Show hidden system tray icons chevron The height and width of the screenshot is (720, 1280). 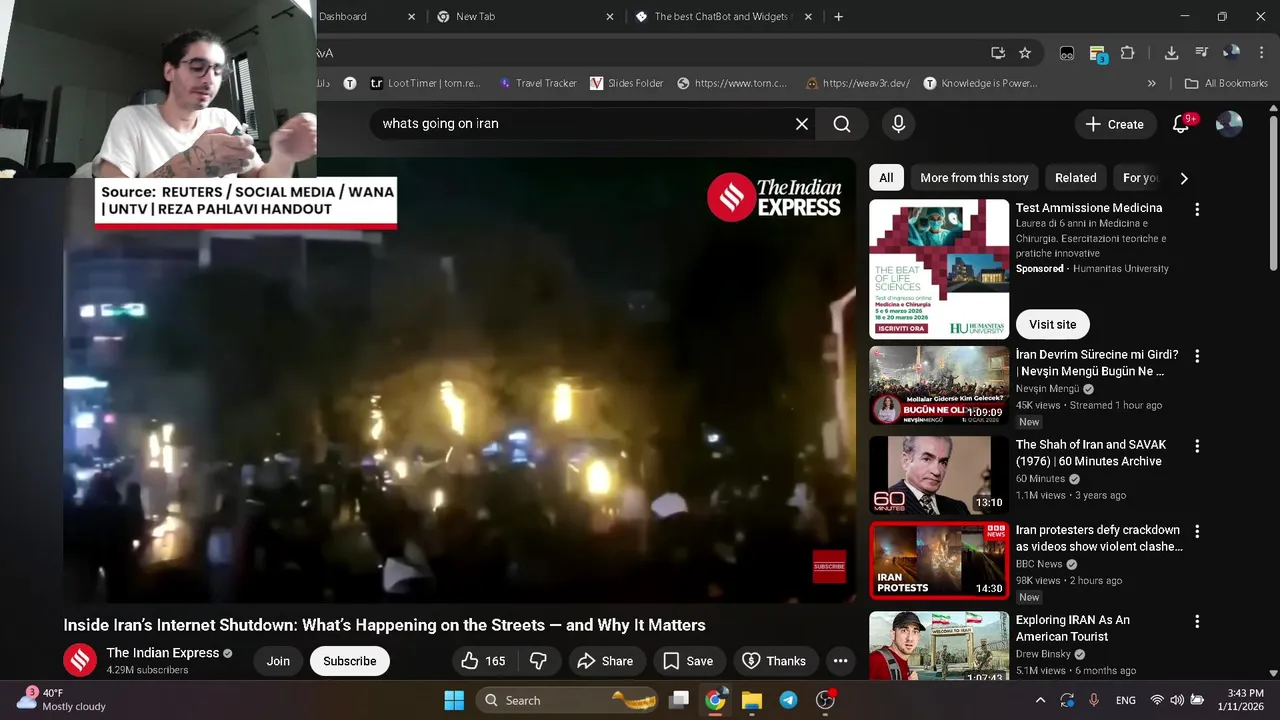[1040, 700]
